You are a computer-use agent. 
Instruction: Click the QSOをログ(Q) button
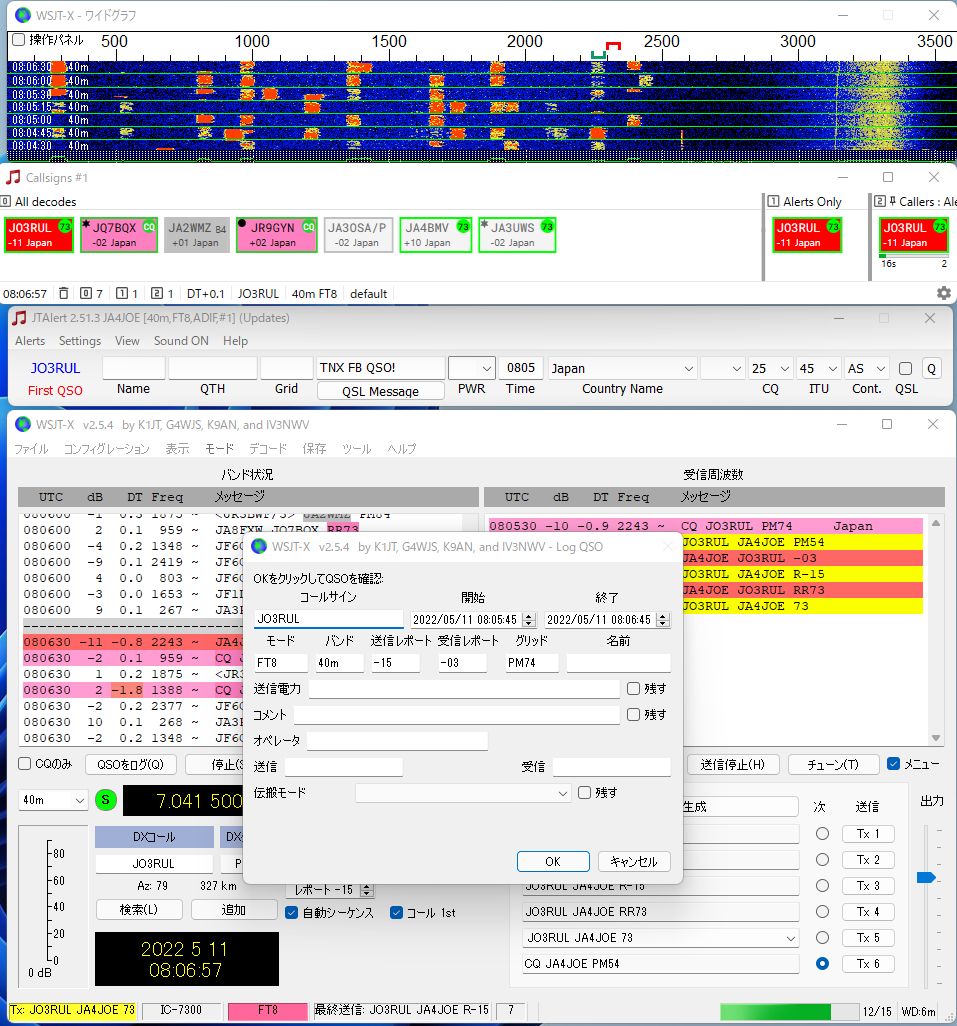130,764
